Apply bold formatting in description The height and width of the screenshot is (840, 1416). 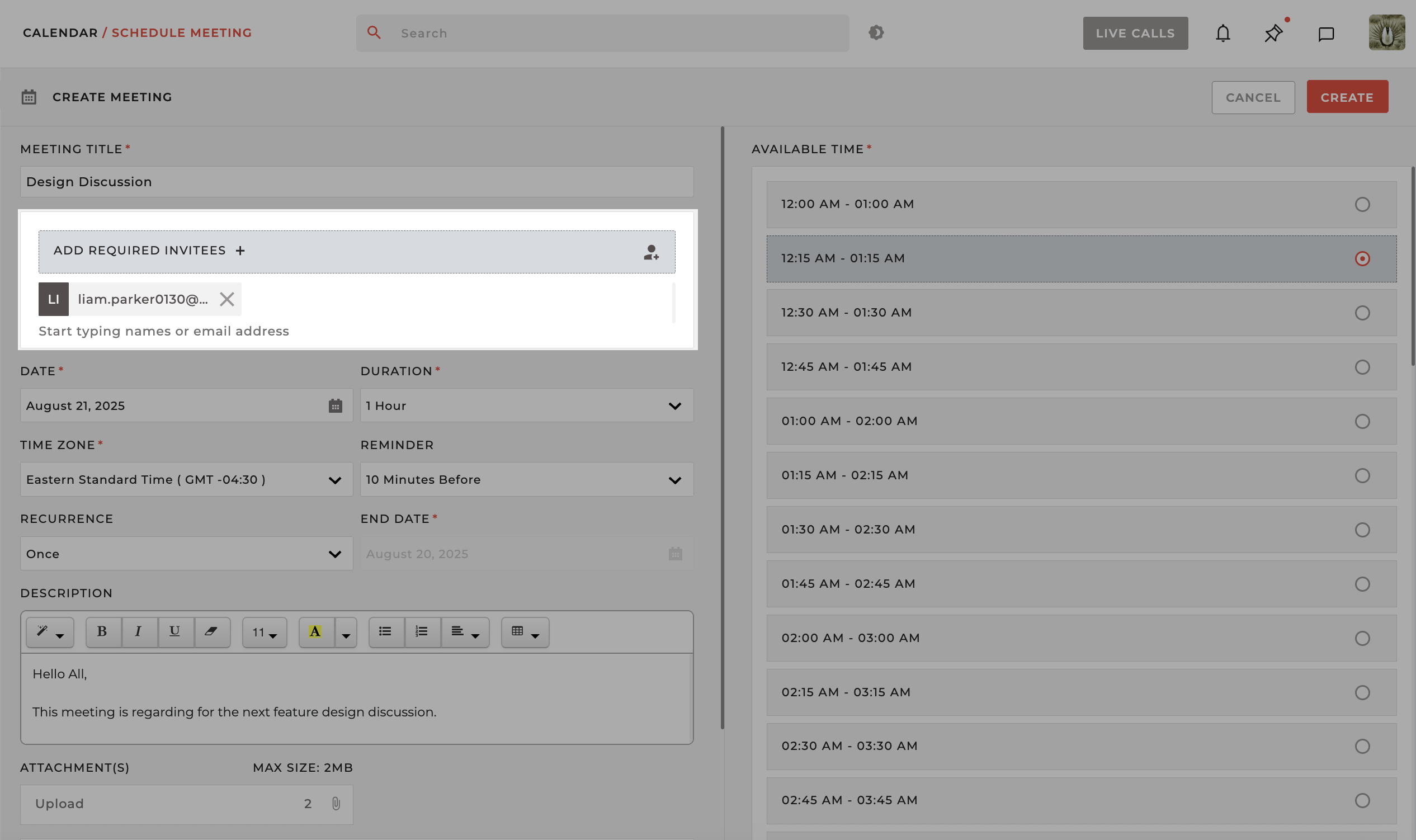click(102, 632)
